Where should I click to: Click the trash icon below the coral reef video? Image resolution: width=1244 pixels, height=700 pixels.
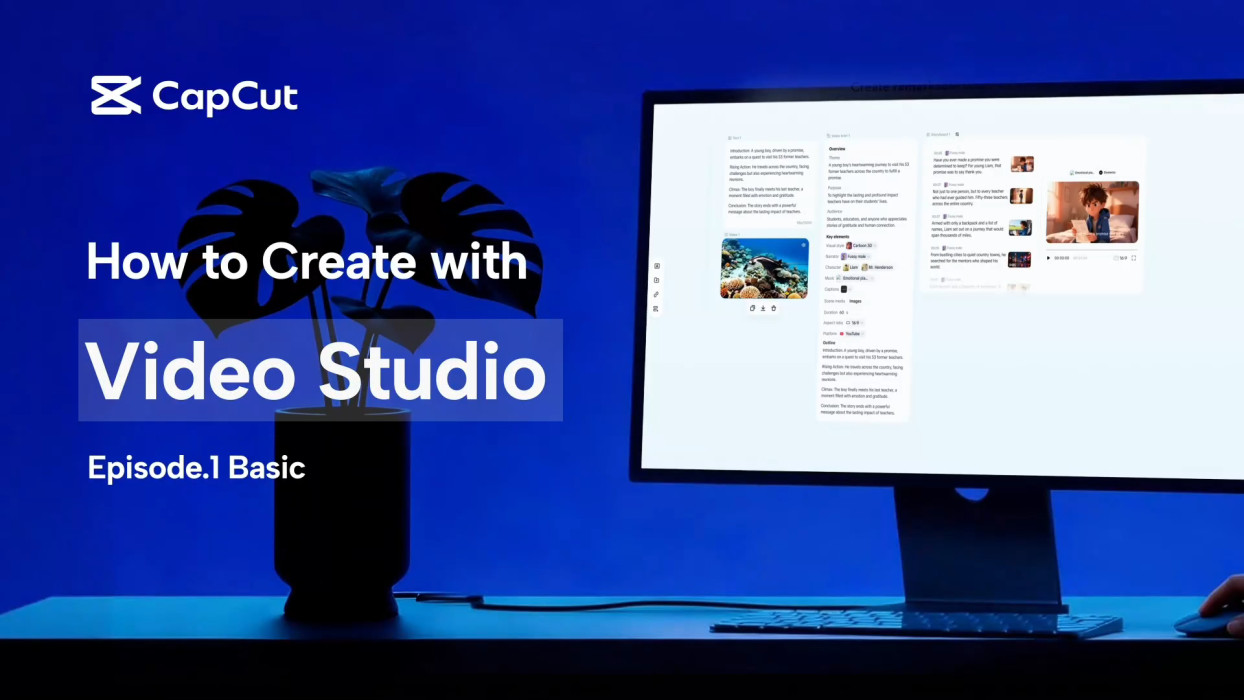pyautogui.click(x=773, y=308)
